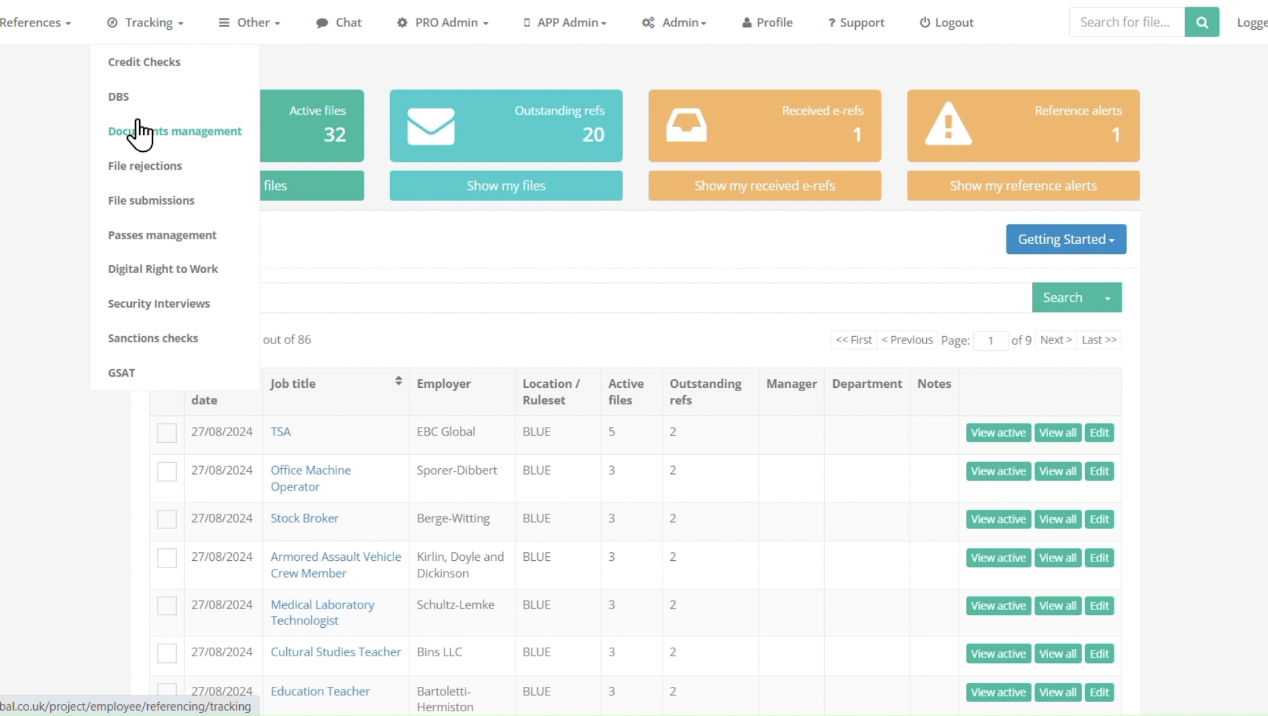Click the file search input in top bar

[x=1127, y=22]
